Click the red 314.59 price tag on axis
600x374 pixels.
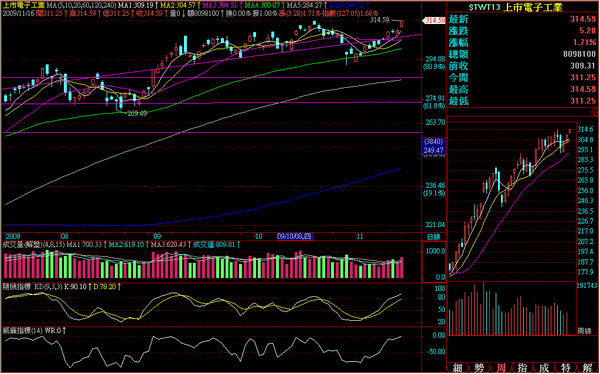coord(435,20)
